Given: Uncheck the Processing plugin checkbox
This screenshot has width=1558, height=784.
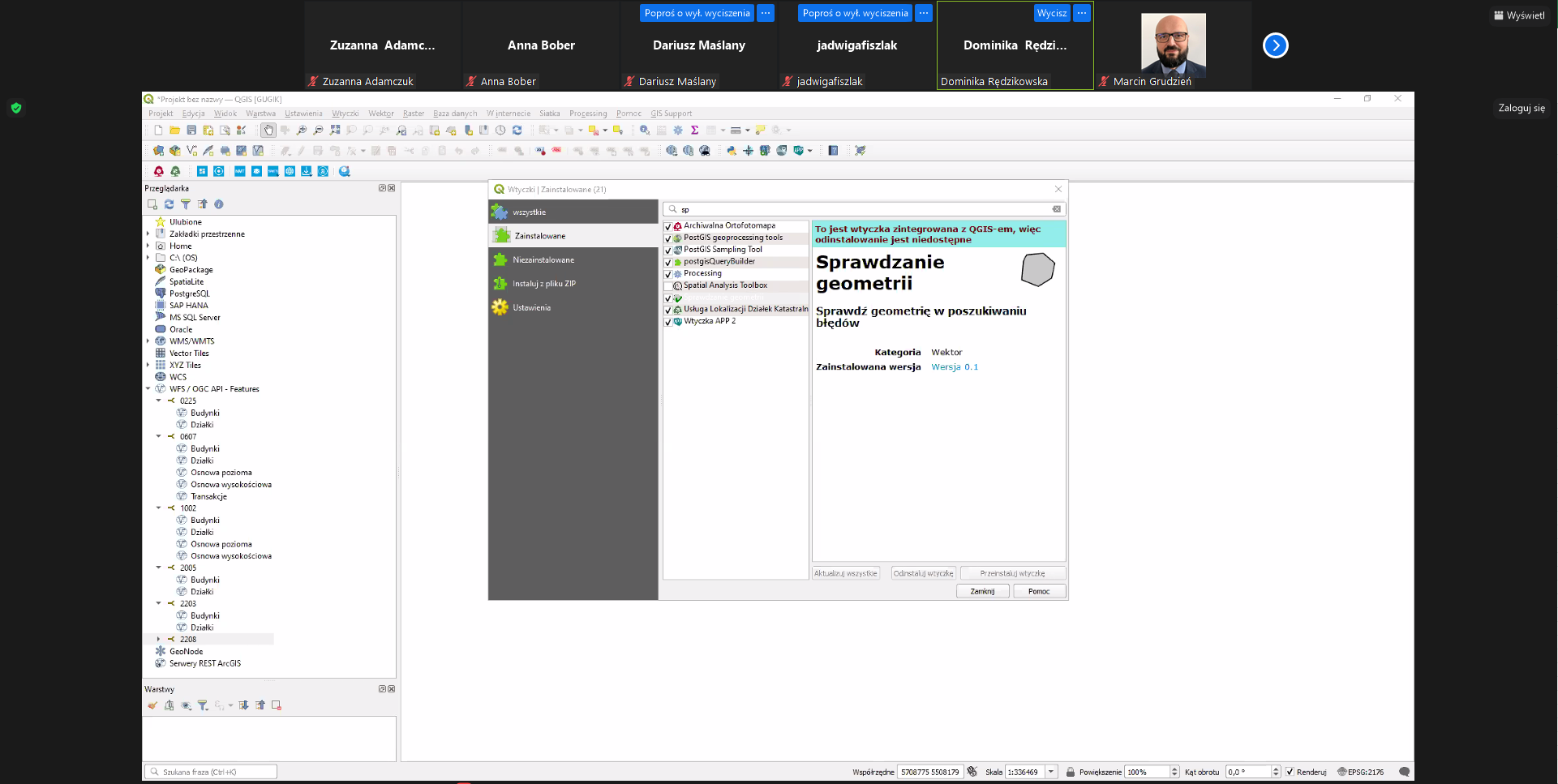Looking at the screenshot, I should tap(668, 274).
